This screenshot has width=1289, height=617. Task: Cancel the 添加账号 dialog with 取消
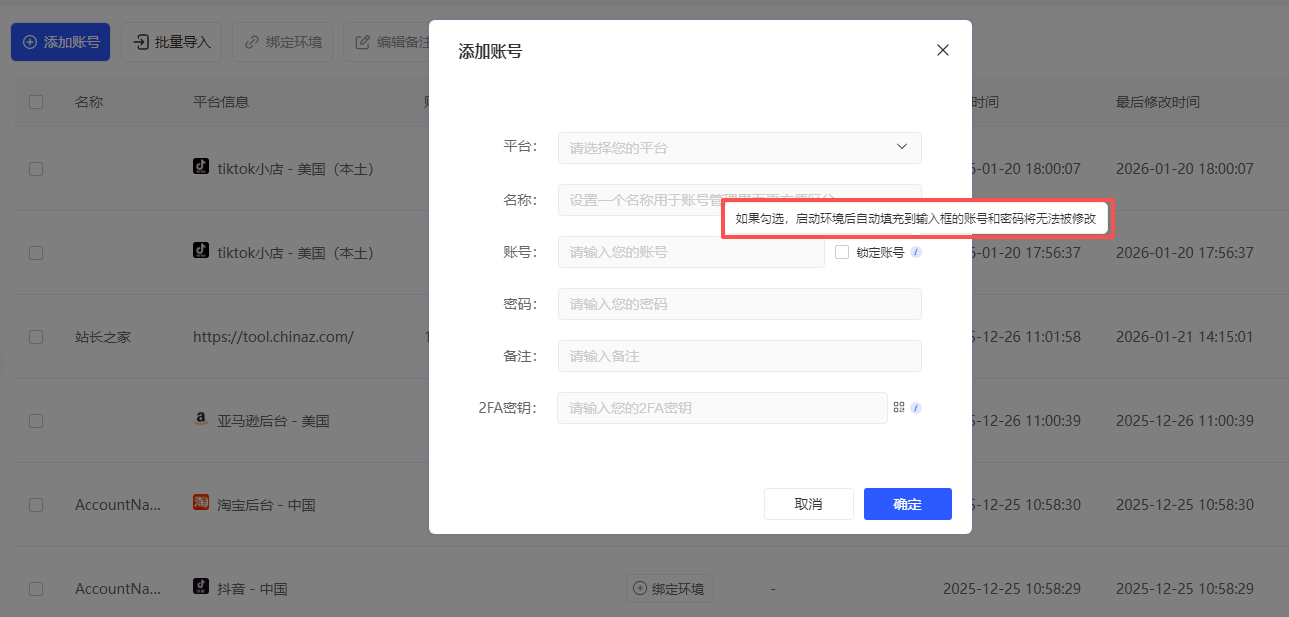coord(808,504)
